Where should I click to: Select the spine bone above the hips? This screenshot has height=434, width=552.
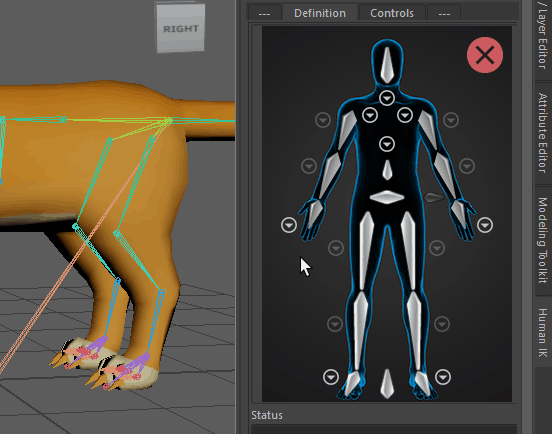pyautogui.click(x=387, y=170)
